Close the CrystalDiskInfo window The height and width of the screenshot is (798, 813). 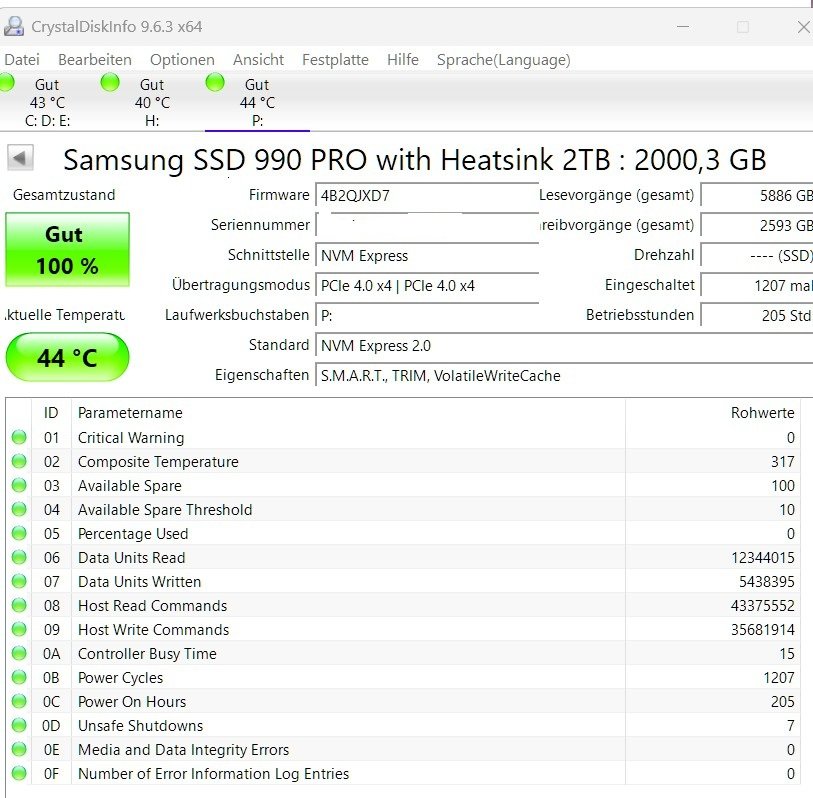[x=803, y=26]
